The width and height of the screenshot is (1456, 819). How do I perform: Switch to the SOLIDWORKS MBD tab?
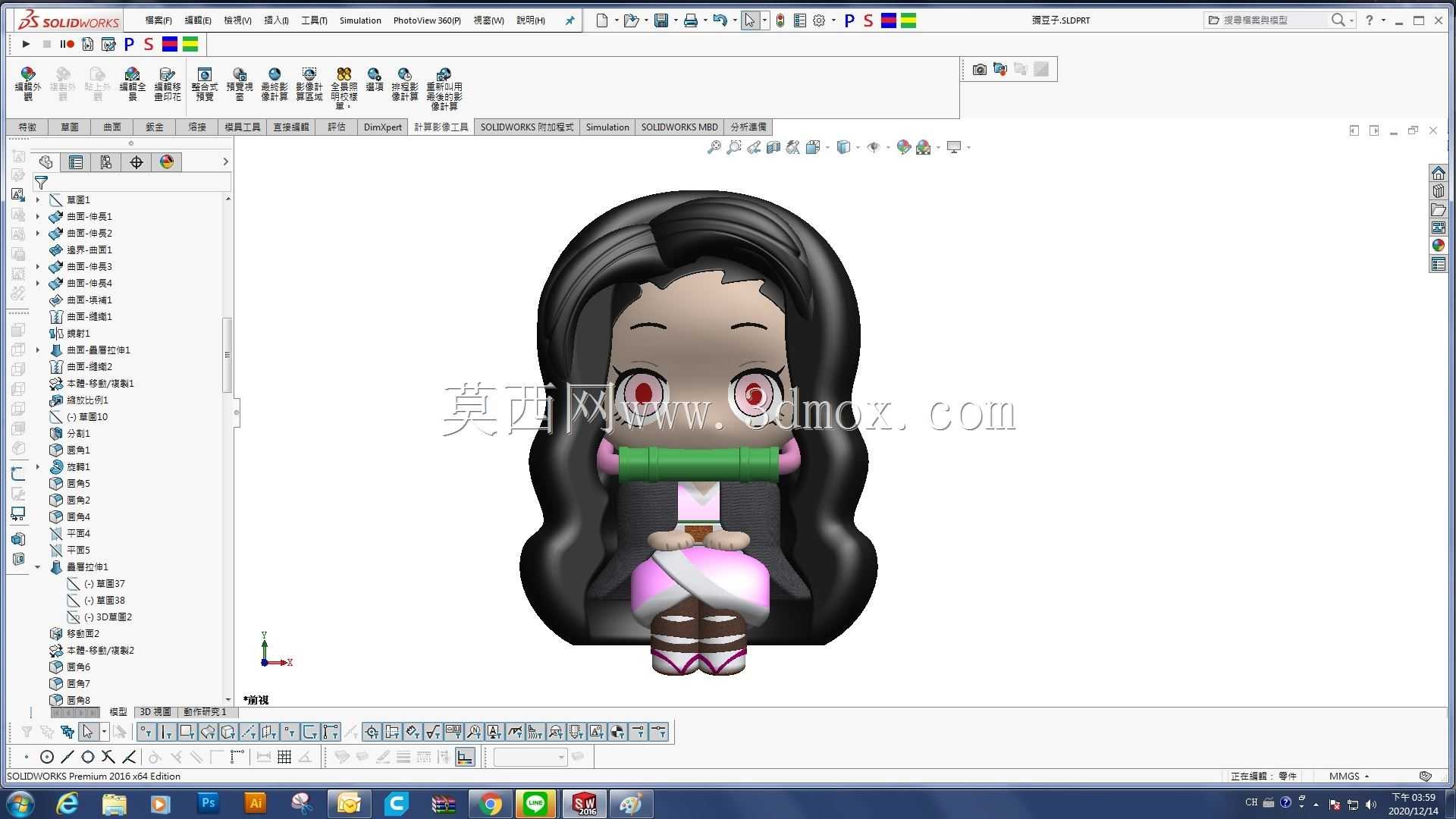point(679,127)
